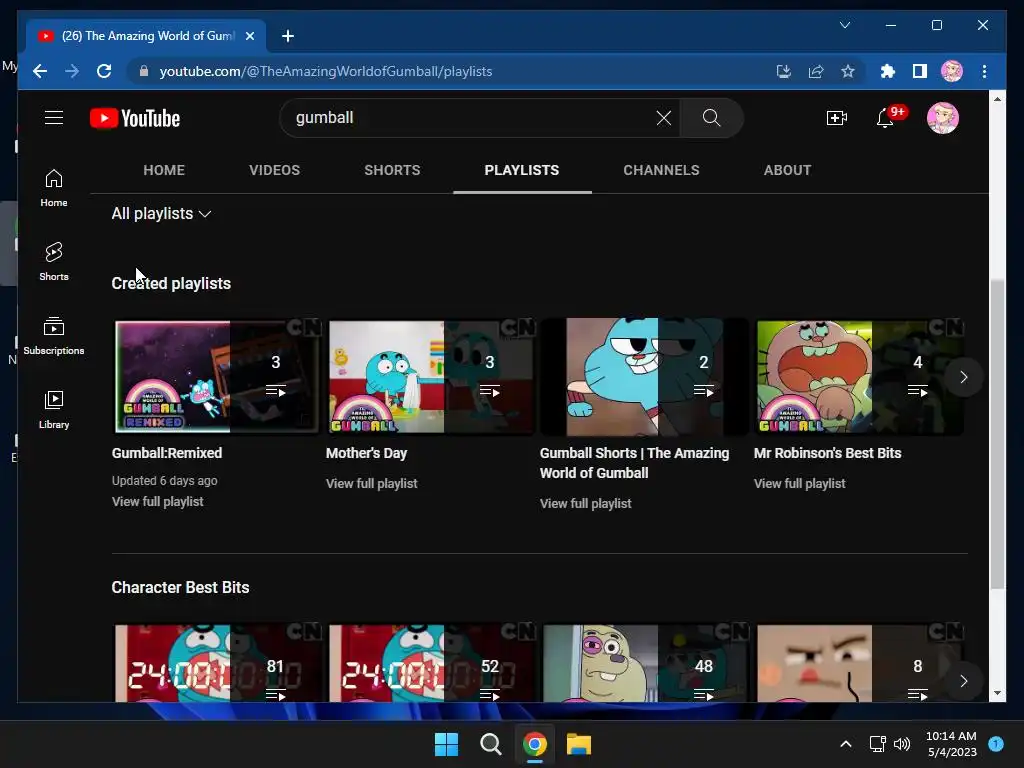Open the YouTube hamburger guide menu
The width and height of the screenshot is (1024, 768).
pos(54,118)
